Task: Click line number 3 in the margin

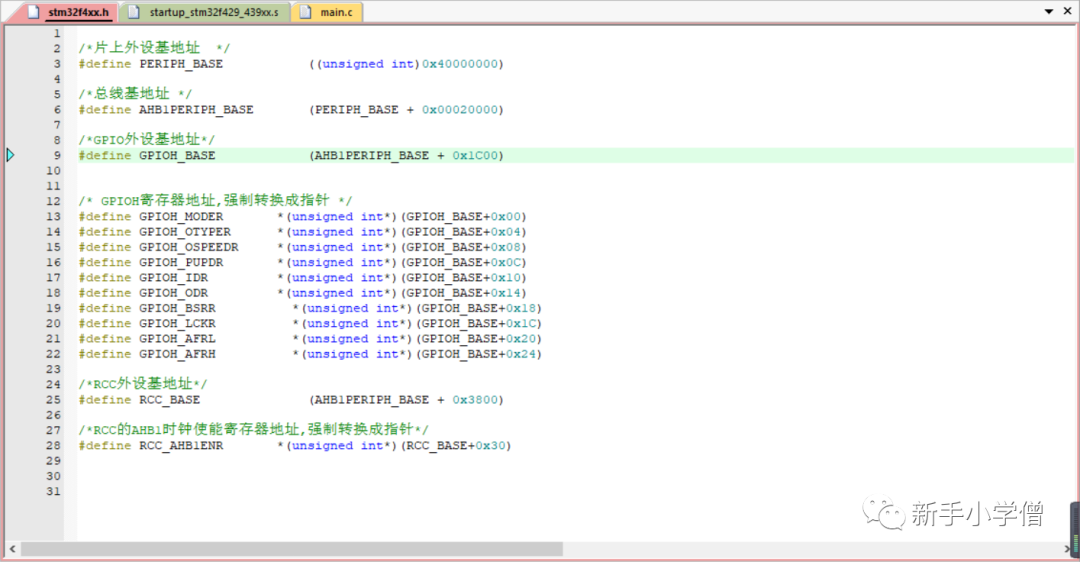Action: pos(57,63)
